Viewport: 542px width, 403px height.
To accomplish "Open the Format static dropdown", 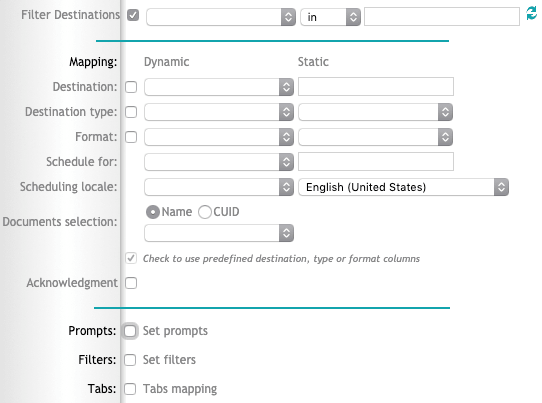I will pyautogui.click(x=375, y=137).
